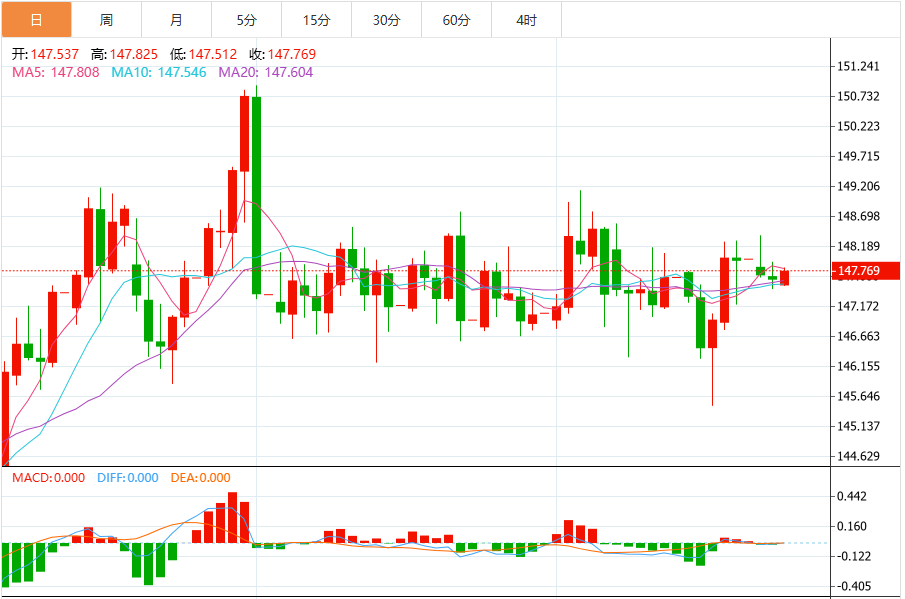The width and height of the screenshot is (905, 599).
Task: Click the 147.172 price axis label
Action: 858,306
